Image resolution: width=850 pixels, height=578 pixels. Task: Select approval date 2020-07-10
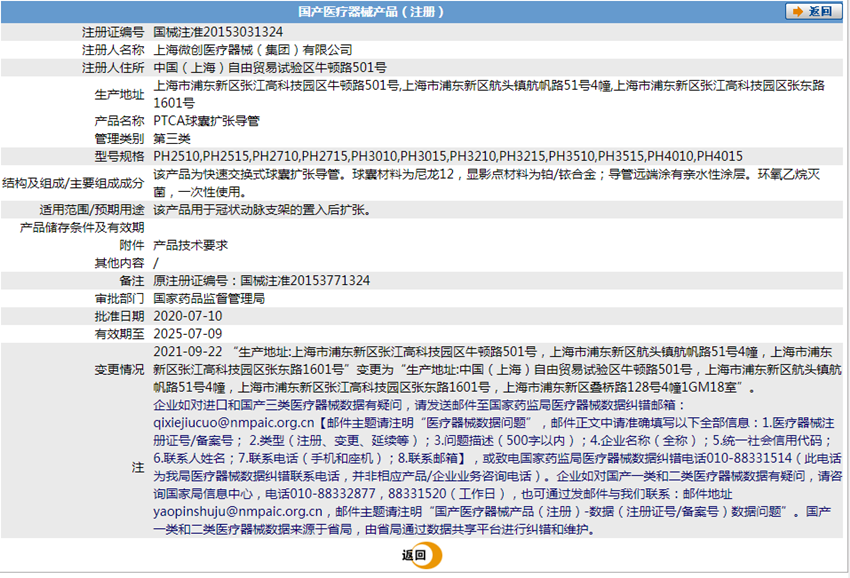tap(188, 317)
